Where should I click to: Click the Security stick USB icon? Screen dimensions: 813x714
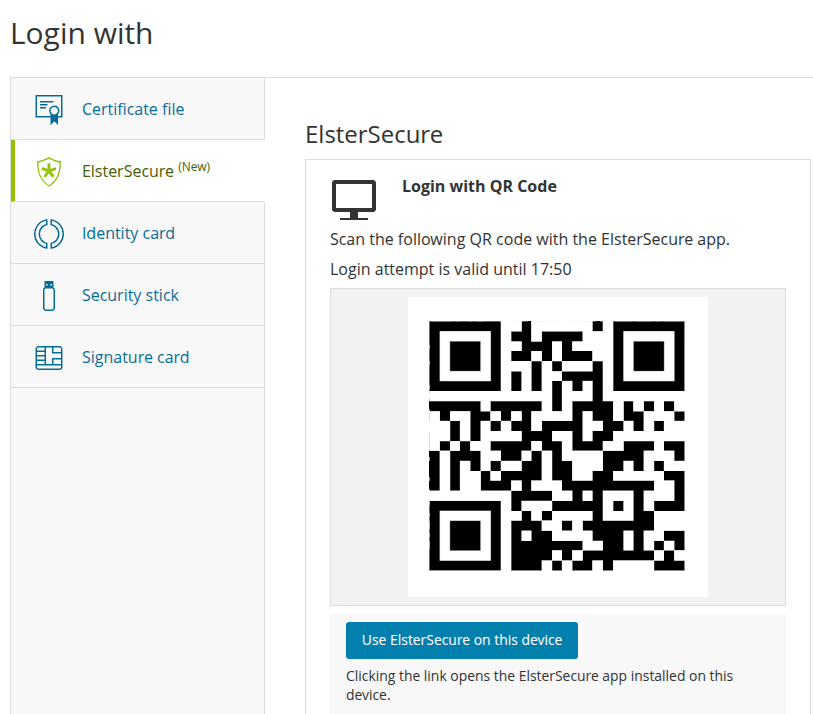point(49,296)
